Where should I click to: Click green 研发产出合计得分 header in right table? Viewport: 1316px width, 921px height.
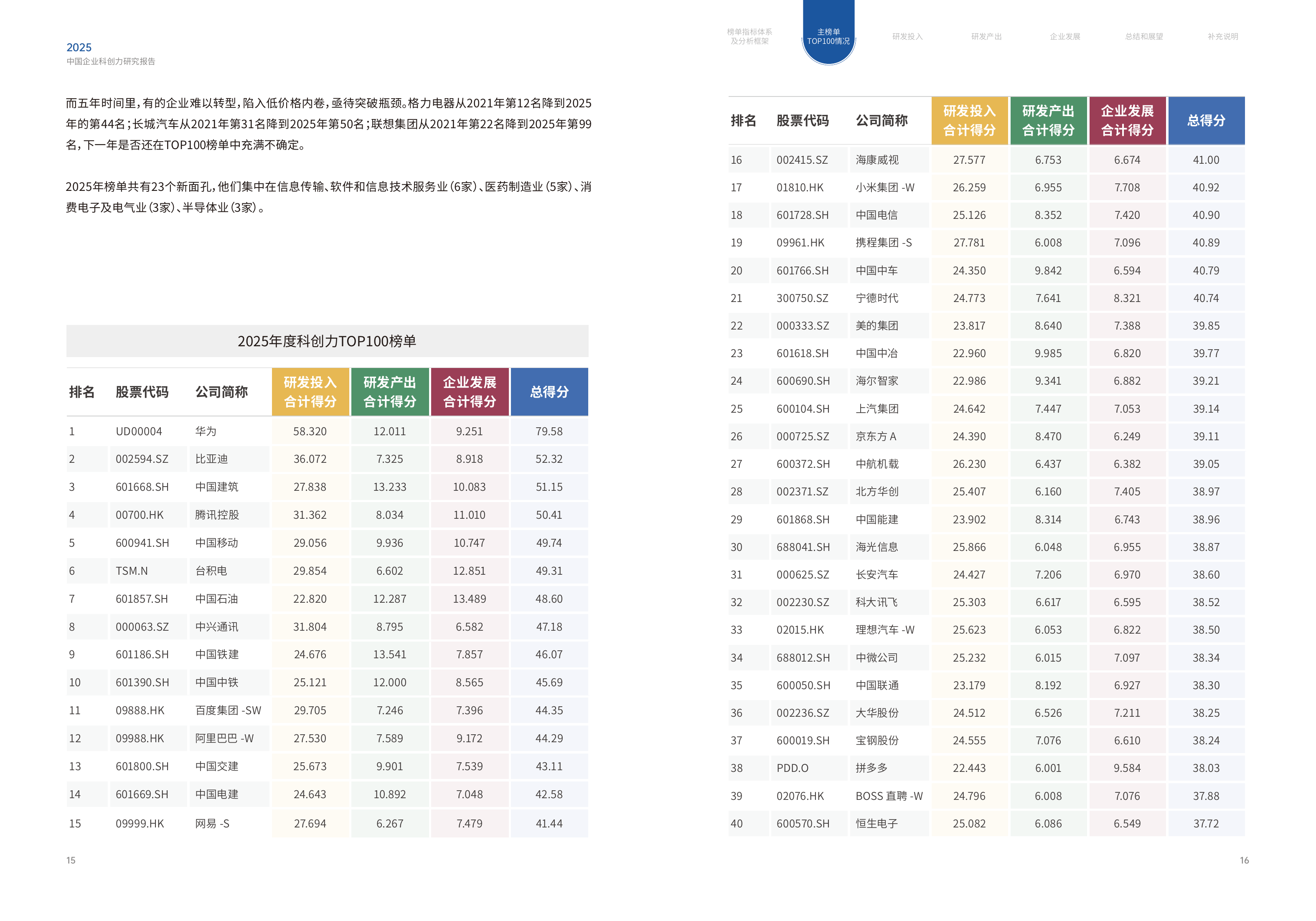(1048, 120)
